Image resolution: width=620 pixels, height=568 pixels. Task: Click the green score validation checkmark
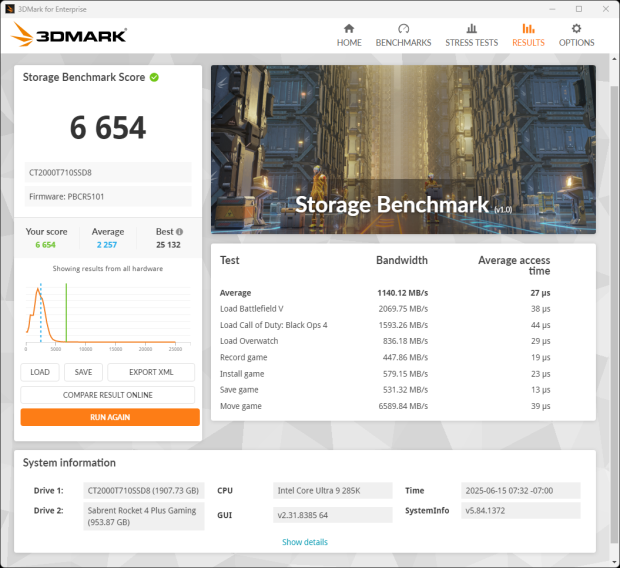(x=154, y=77)
